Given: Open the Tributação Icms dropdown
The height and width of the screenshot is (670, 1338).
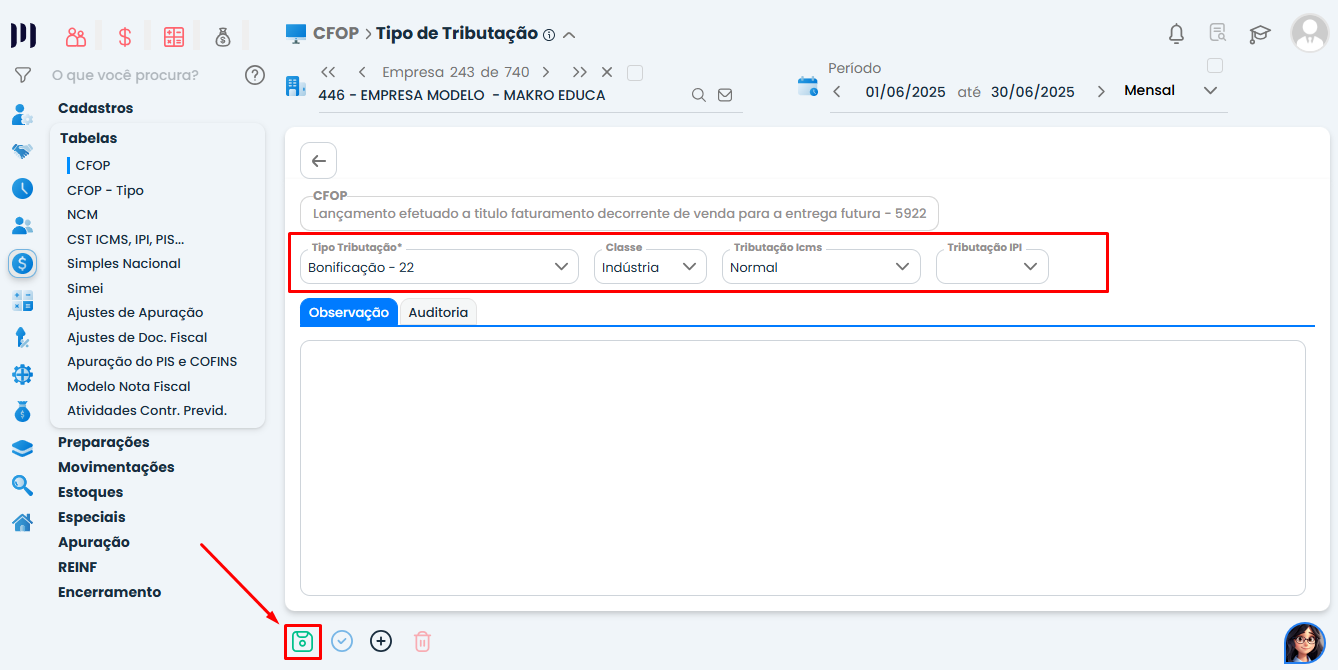Looking at the screenshot, I should click(x=902, y=267).
